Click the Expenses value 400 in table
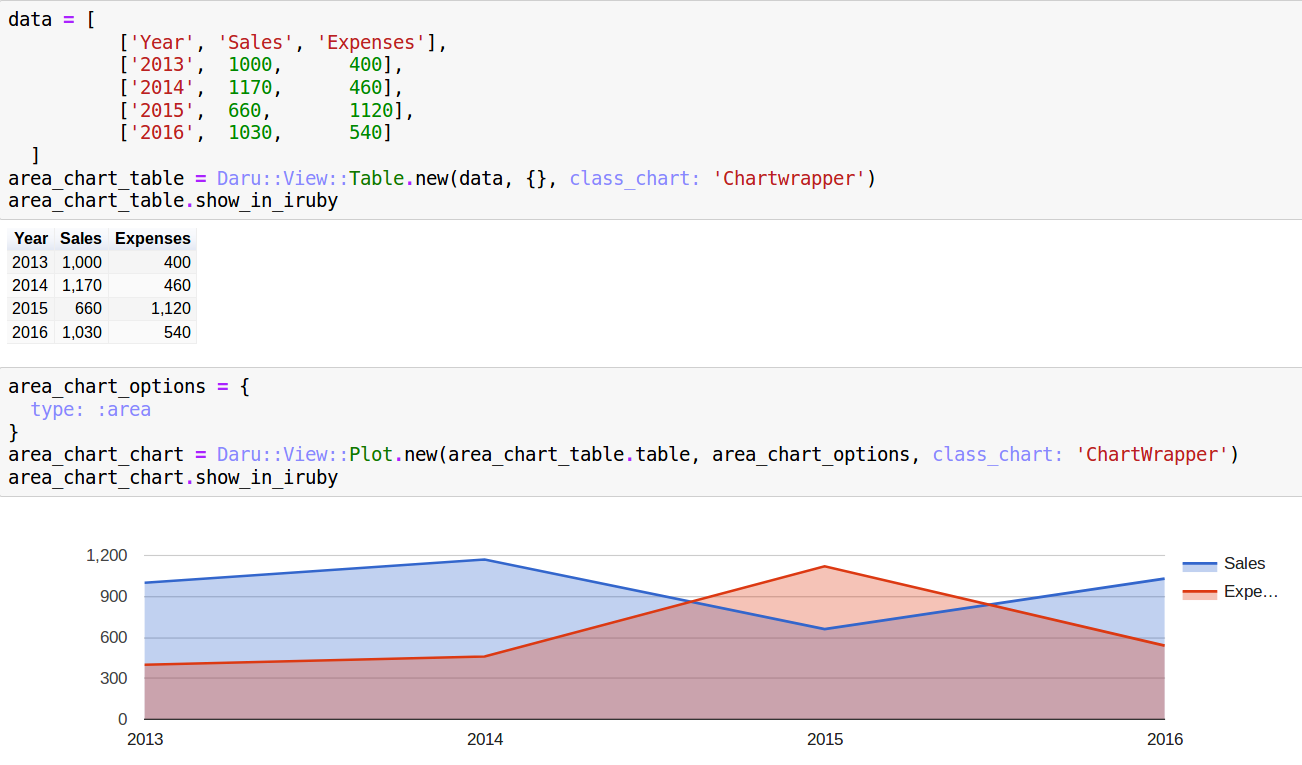The image size is (1302, 765). pyautogui.click(x=152, y=262)
